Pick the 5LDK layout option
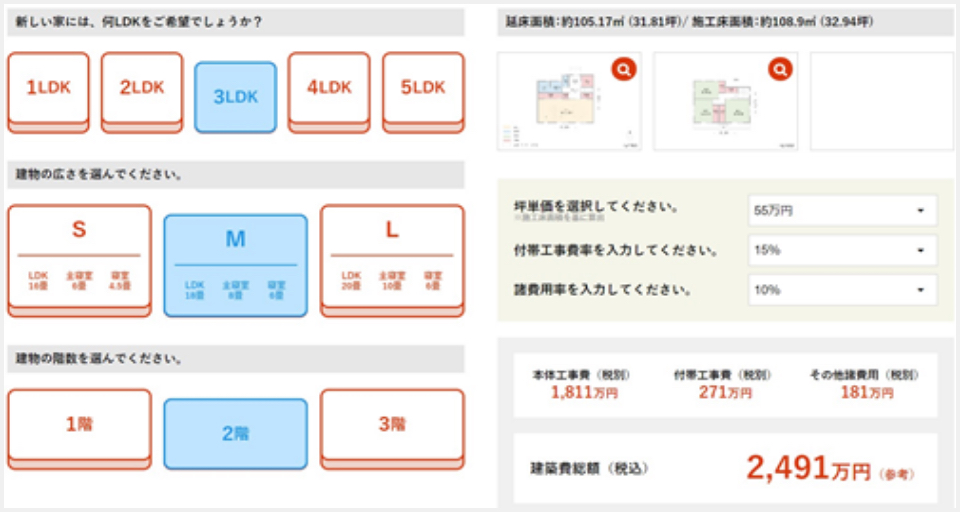The height and width of the screenshot is (512, 960). (x=423, y=88)
